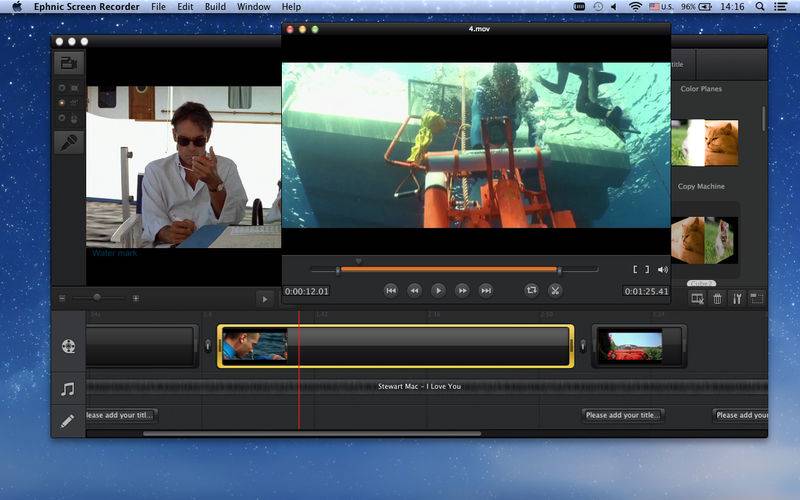The height and width of the screenshot is (500, 800).
Task: Open the Help menu
Action: (x=291, y=7)
